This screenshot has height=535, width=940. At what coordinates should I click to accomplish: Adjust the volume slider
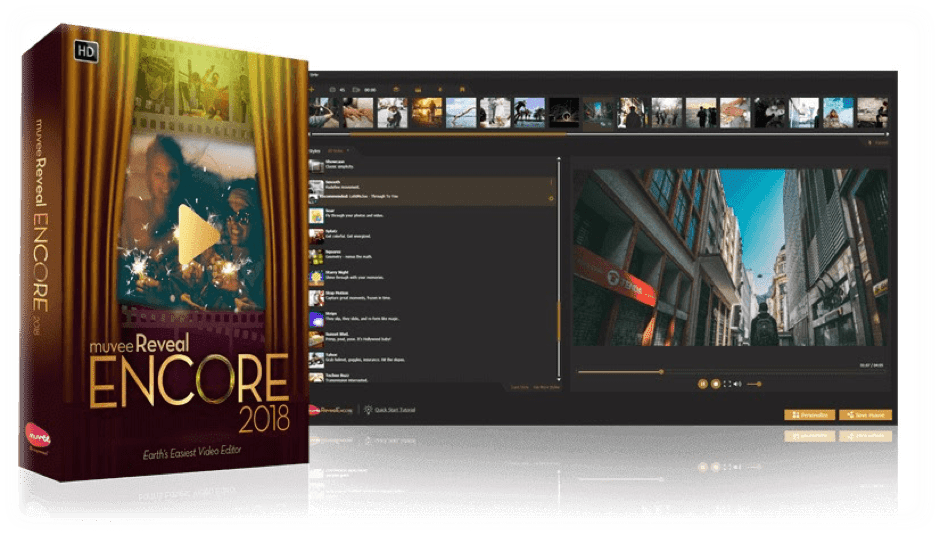pos(754,384)
